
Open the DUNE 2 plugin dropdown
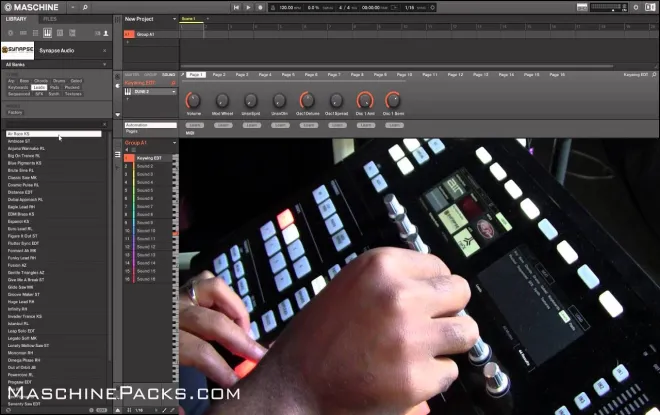(x=173, y=92)
